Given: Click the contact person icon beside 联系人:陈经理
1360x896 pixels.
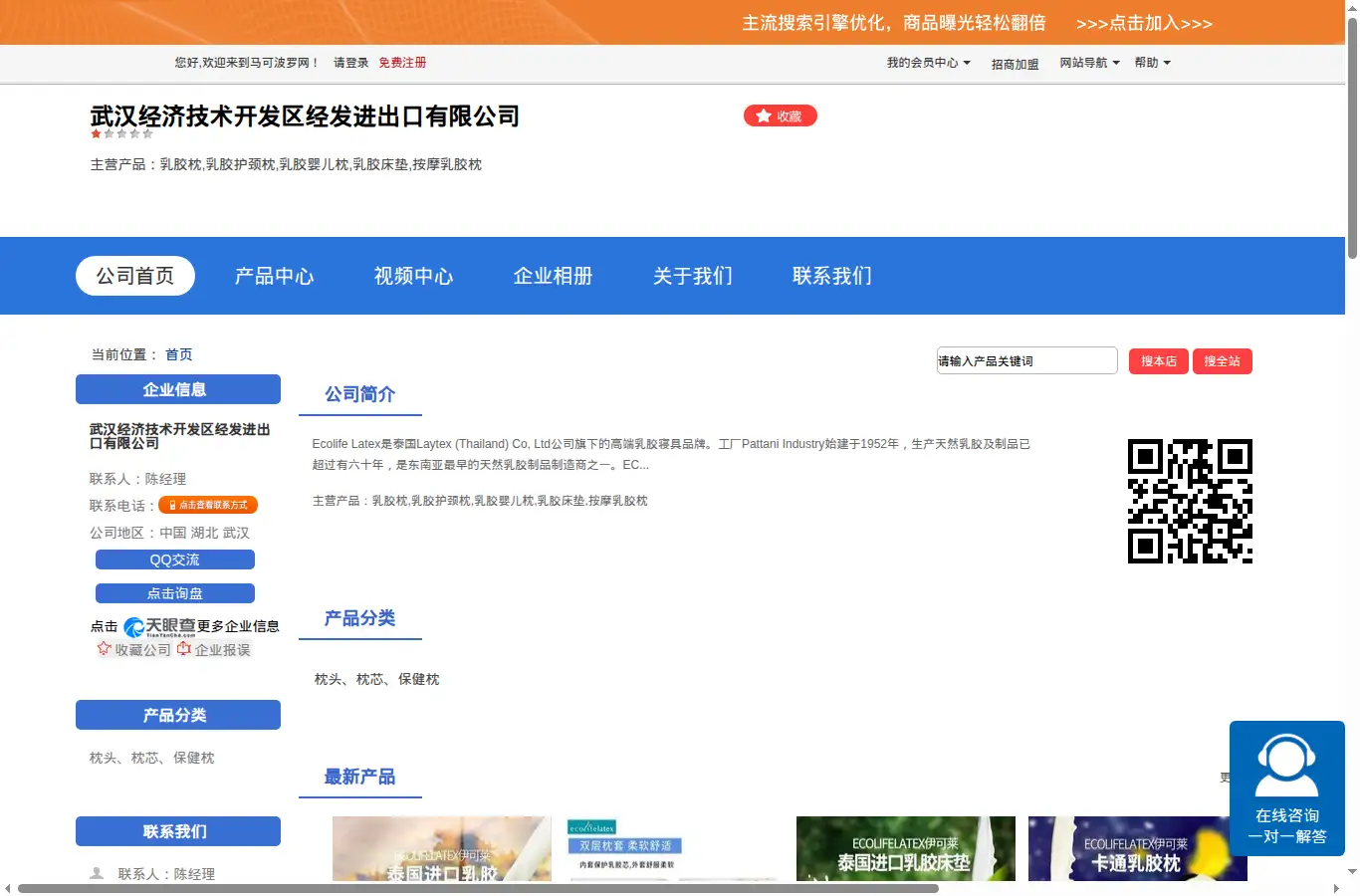Looking at the screenshot, I should 97,873.
